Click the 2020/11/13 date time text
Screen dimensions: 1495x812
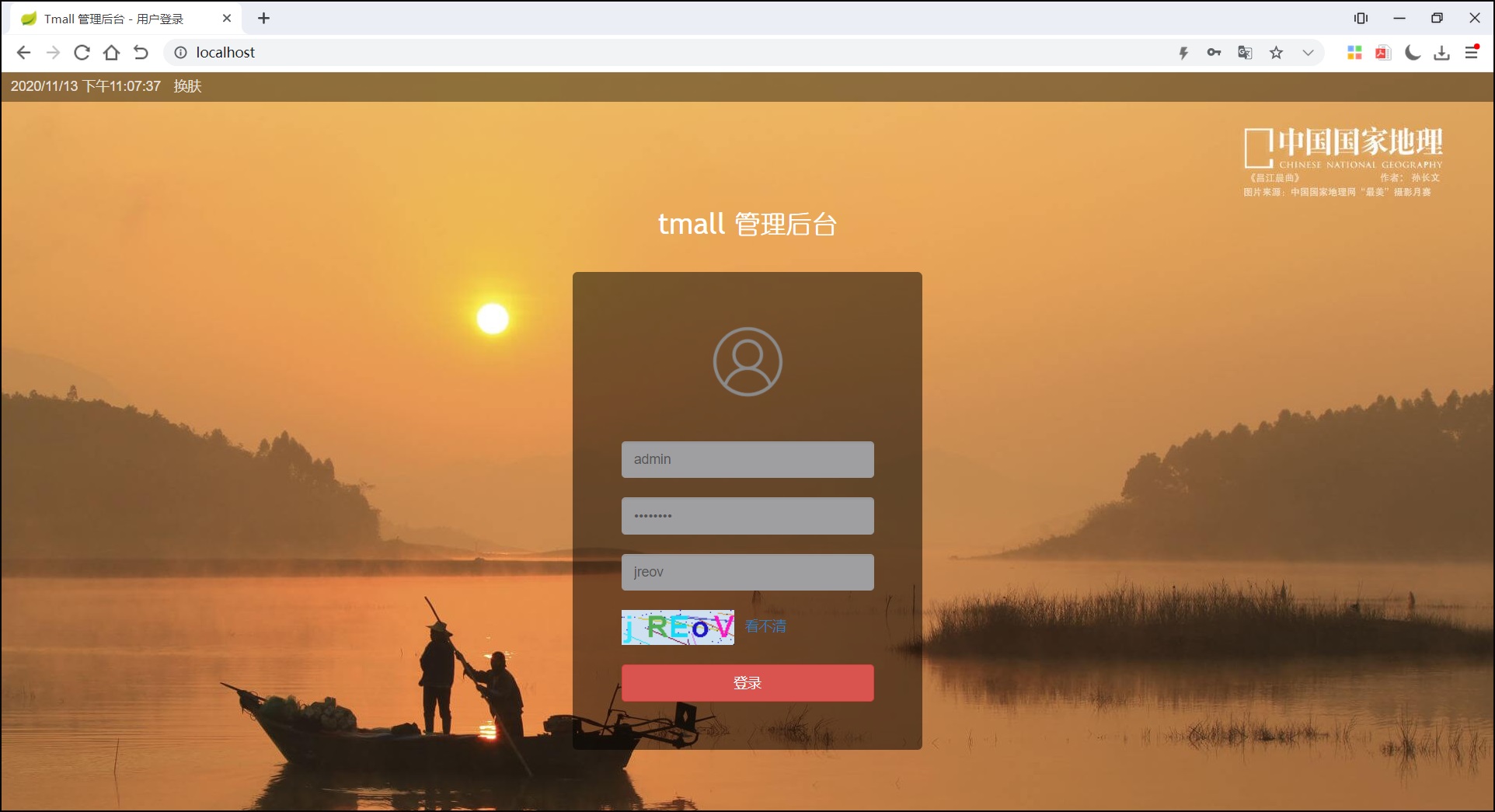85,86
